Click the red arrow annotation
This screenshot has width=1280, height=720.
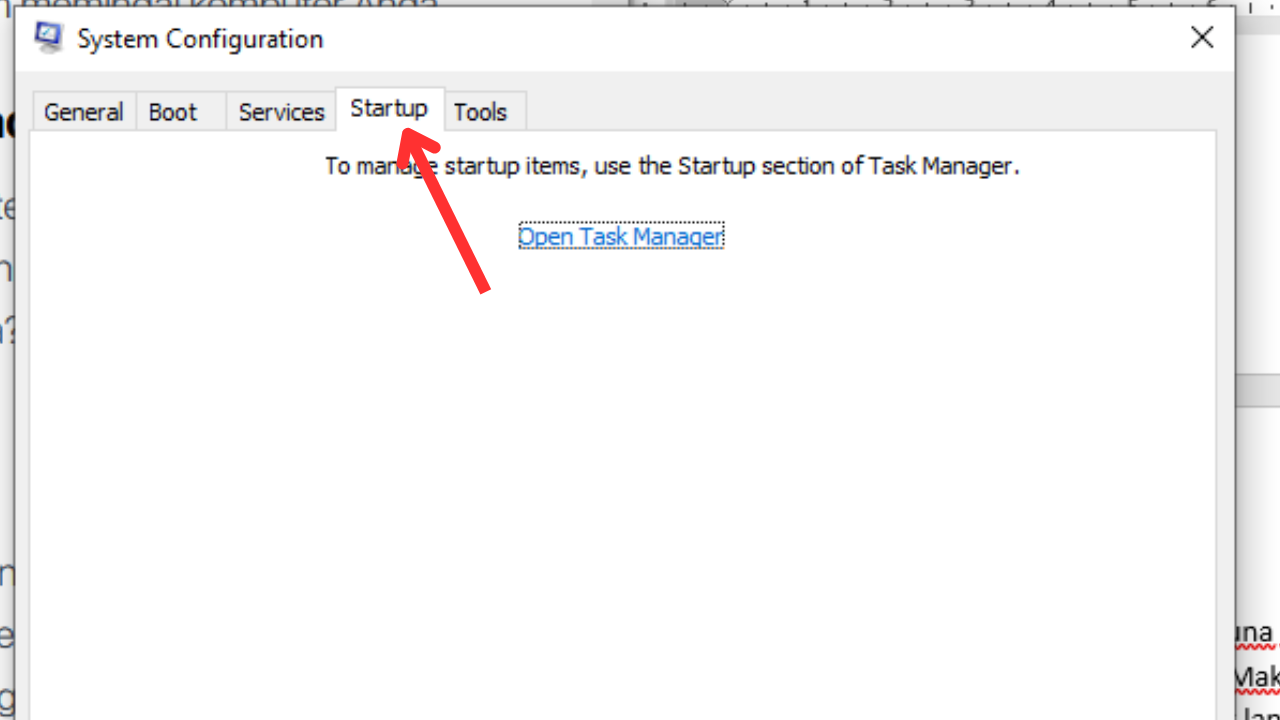(x=443, y=209)
